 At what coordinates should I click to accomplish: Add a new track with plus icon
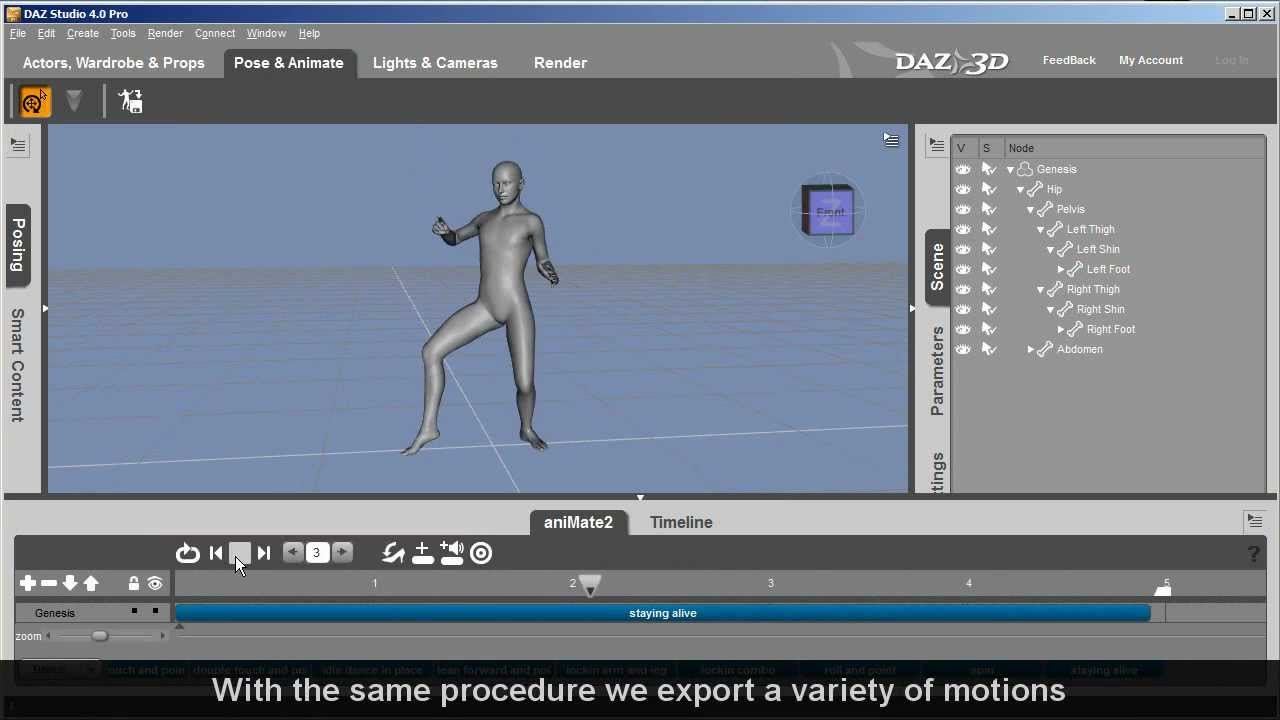point(27,583)
